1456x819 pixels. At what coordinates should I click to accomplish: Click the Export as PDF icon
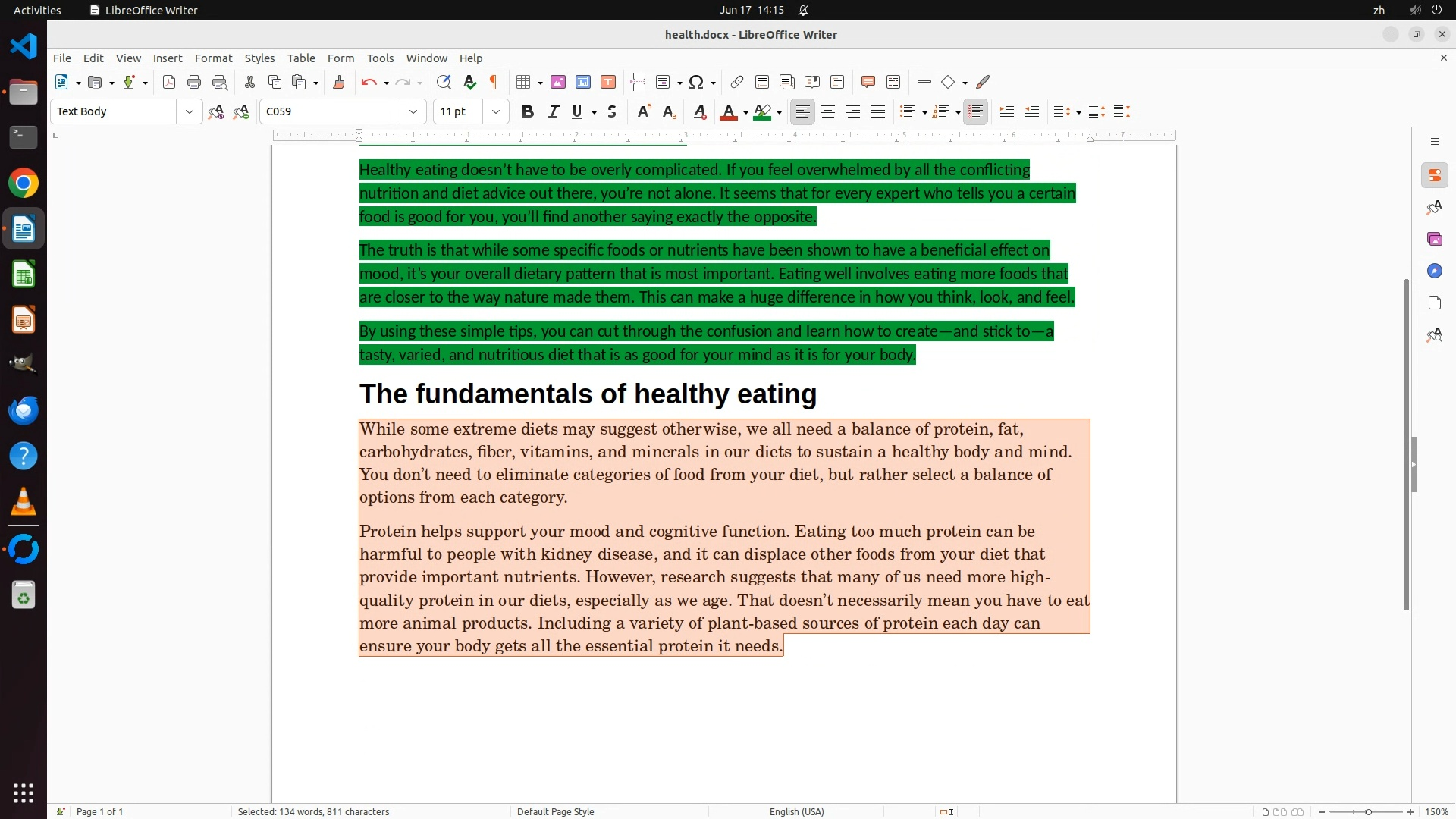[x=169, y=83]
